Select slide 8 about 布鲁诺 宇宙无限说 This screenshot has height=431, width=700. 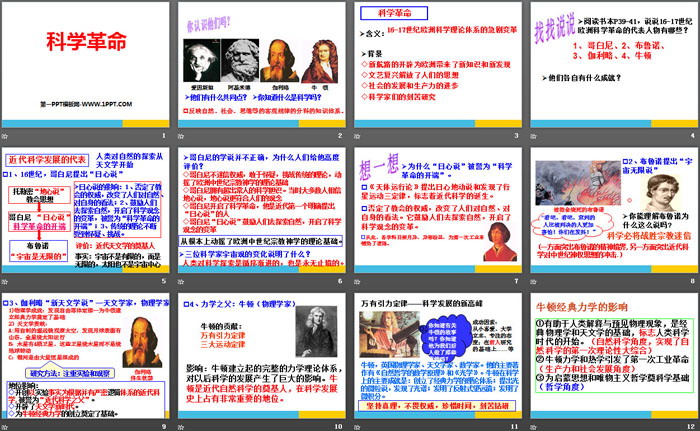click(614, 210)
